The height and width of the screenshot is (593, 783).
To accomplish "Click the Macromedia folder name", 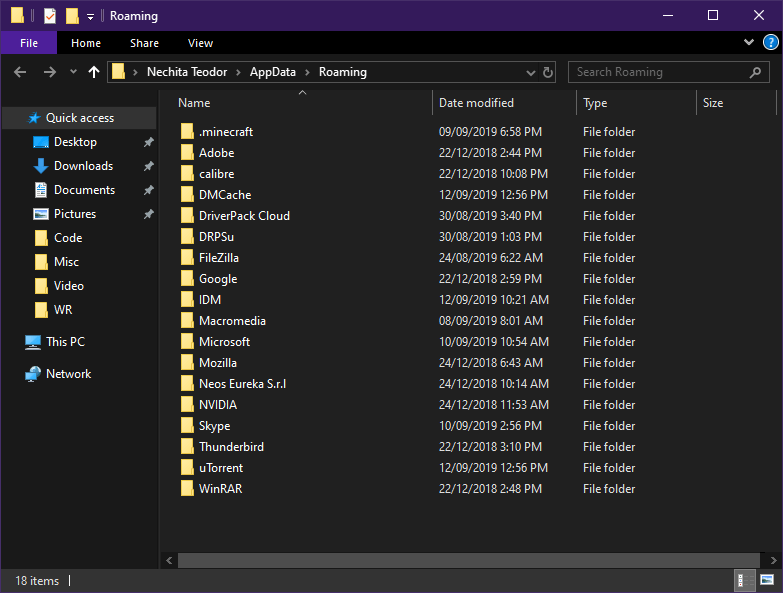I will tap(232, 321).
